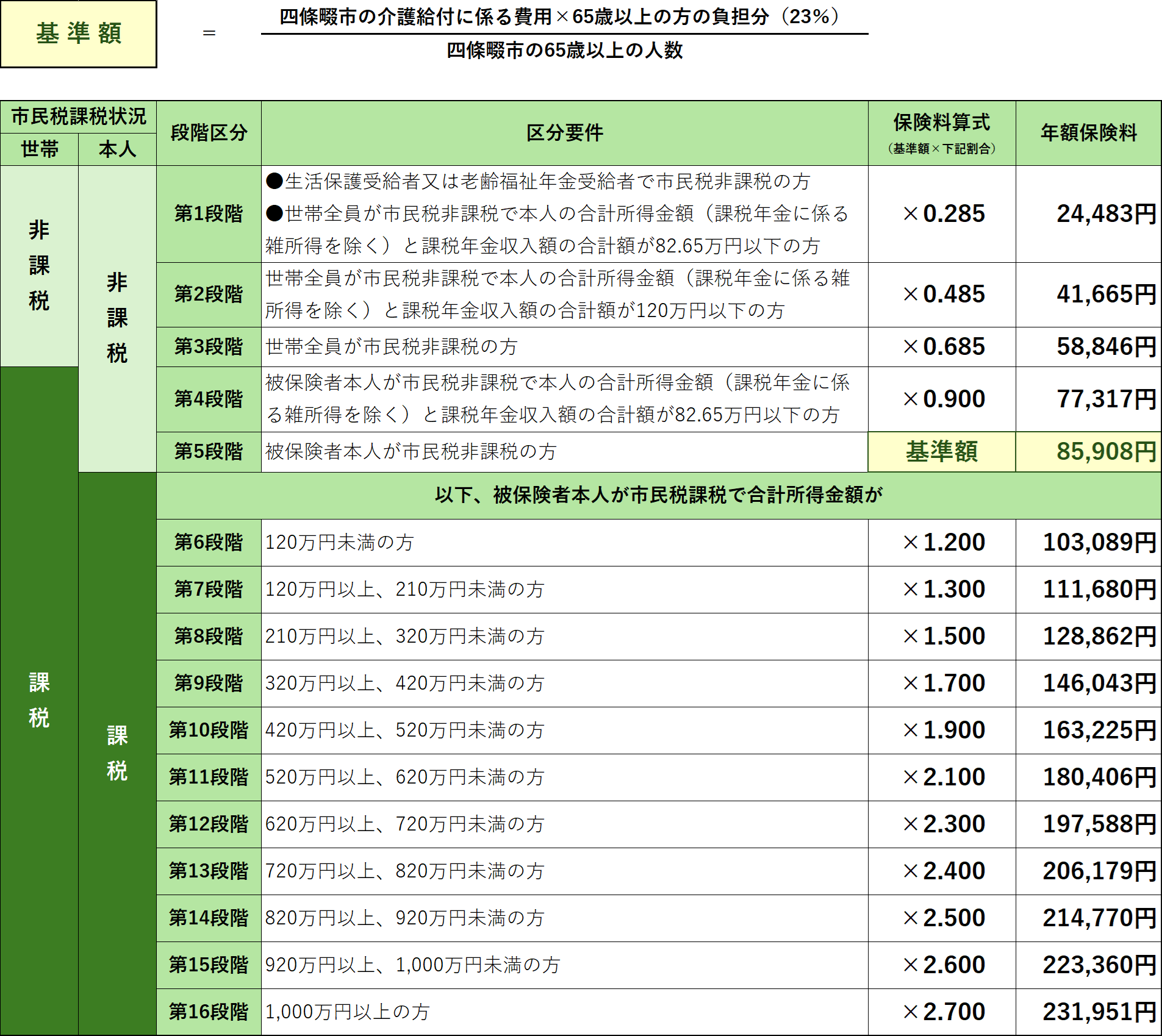Select requirement text 被保険者本人が市民税非課税の方
1162x1036 pixels.
click(x=411, y=452)
